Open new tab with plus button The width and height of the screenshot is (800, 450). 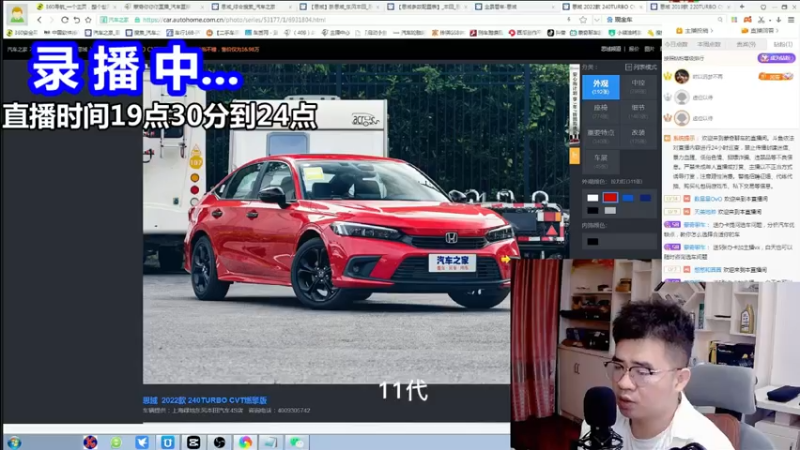tap(742, 7)
